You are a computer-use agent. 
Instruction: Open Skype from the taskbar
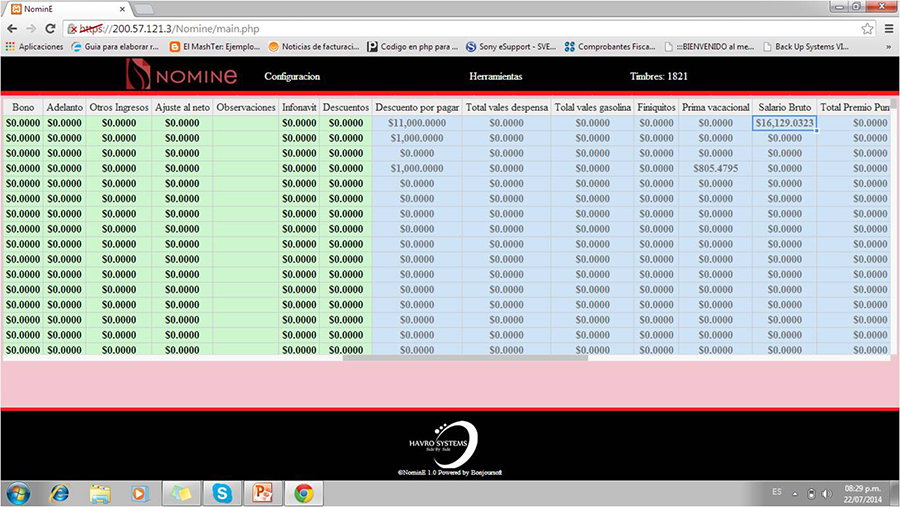(221, 492)
